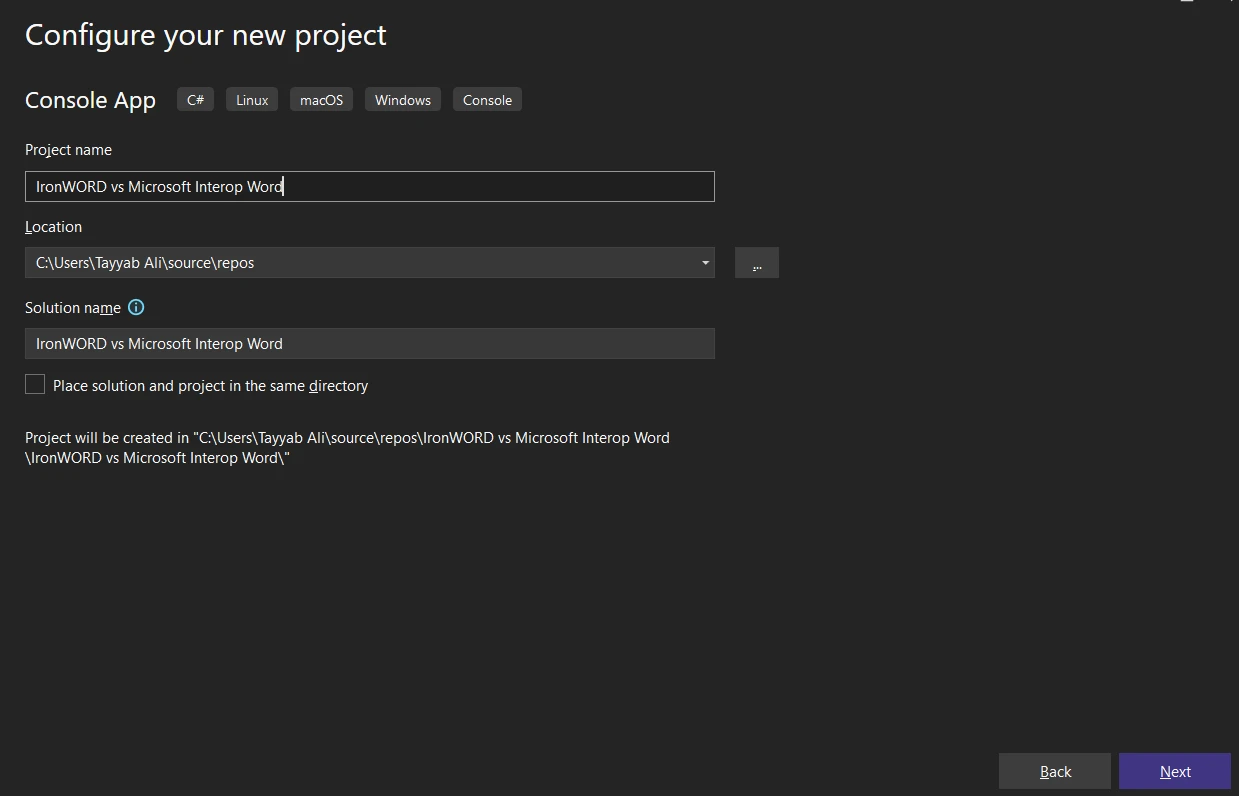
Task: Select the Linux platform tag
Action: (x=252, y=100)
